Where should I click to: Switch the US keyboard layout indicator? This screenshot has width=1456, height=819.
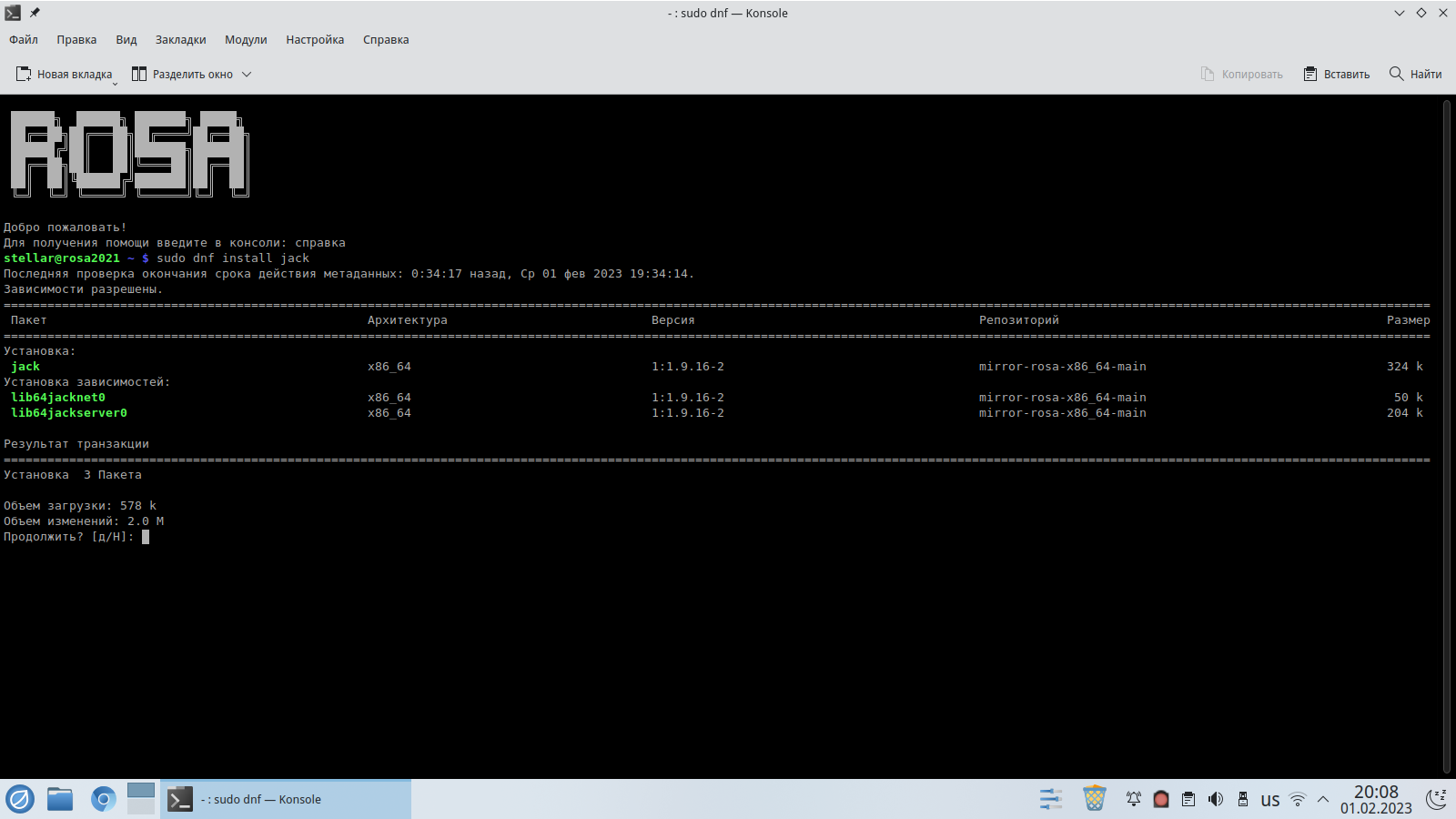click(1270, 800)
